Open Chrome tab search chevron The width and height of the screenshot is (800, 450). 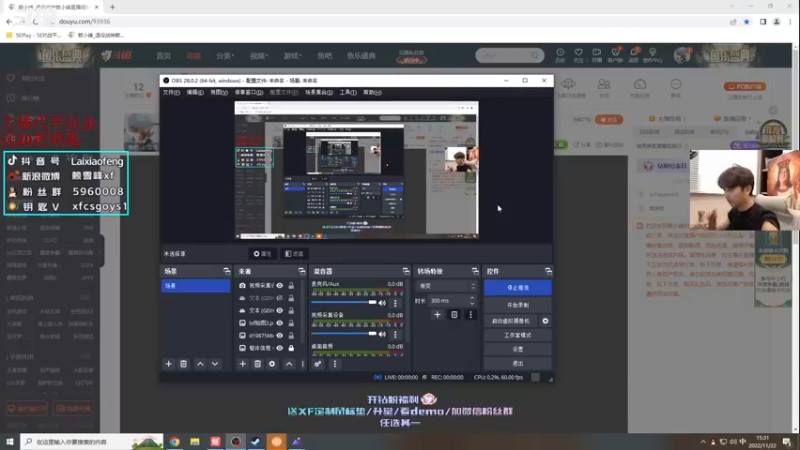[x=732, y=7]
